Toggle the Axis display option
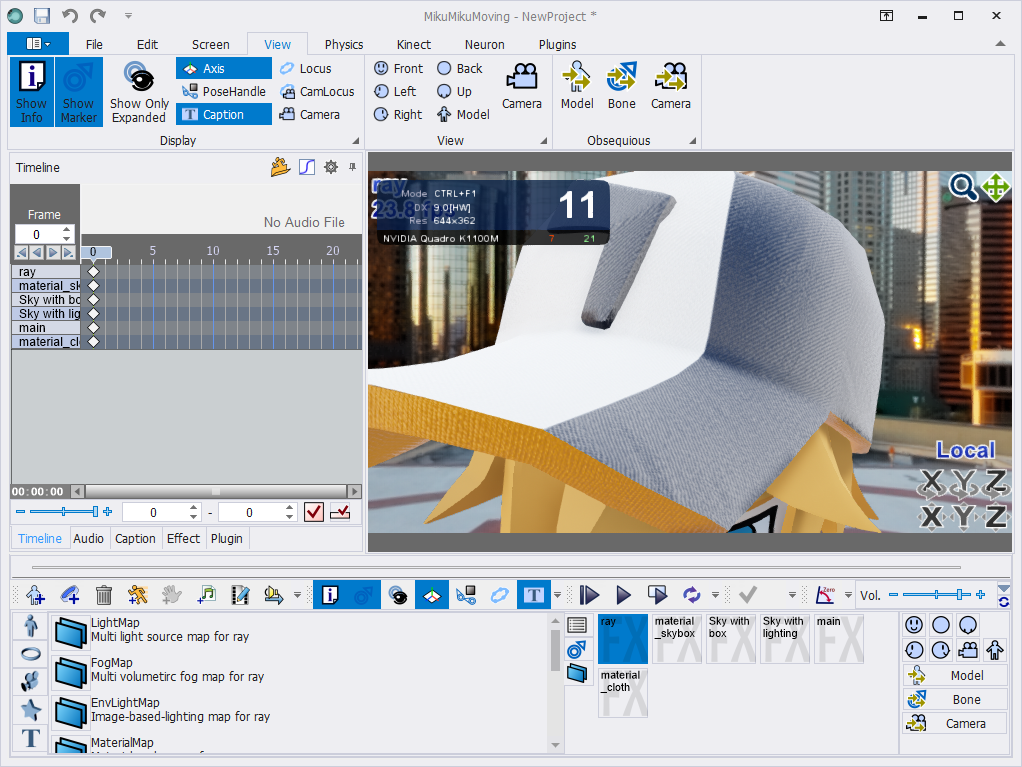This screenshot has height=767, width=1022. pos(224,68)
